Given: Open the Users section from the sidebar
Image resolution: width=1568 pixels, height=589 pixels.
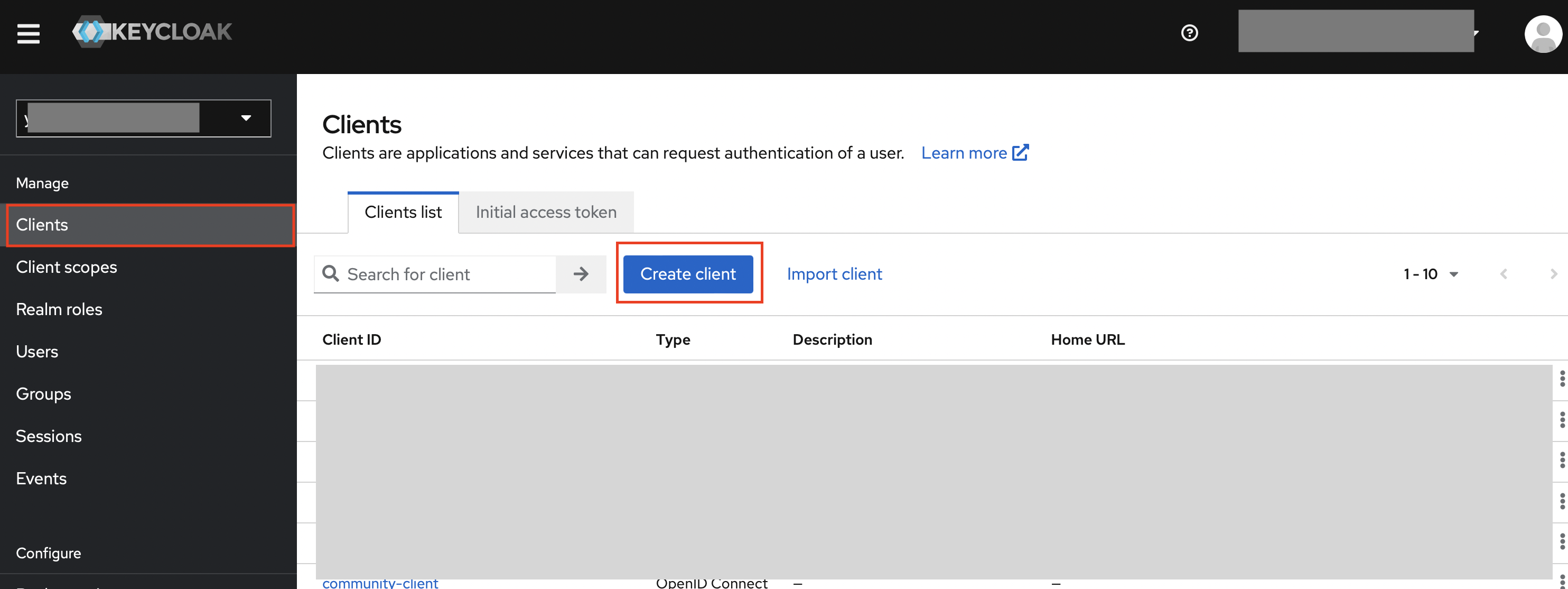Looking at the screenshot, I should pyautogui.click(x=36, y=351).
